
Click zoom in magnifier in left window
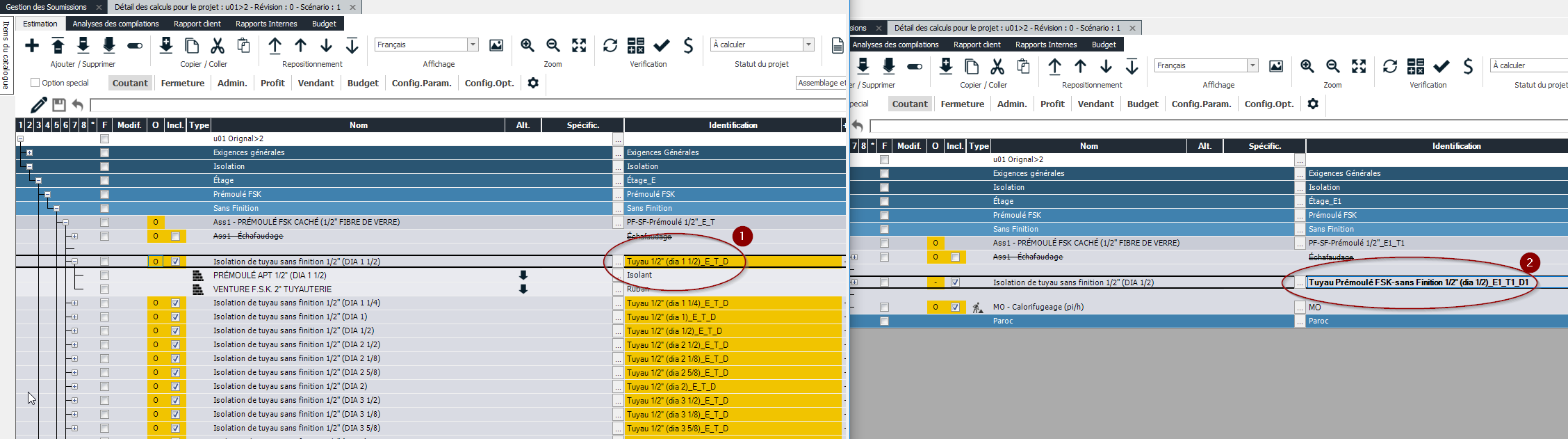click(x=528, y=46)
